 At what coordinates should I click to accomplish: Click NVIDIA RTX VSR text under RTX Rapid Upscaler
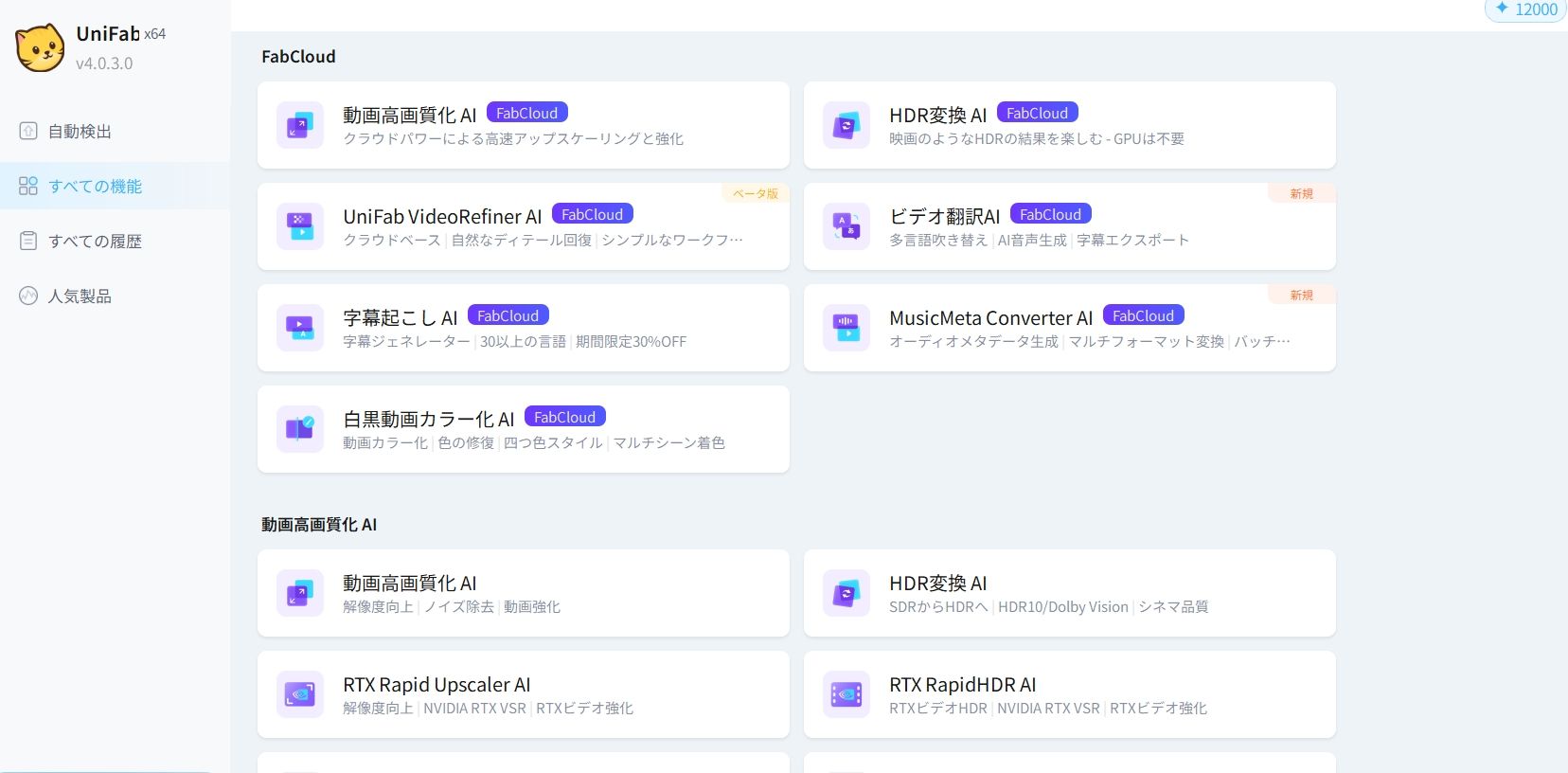(x=474, y=709)
